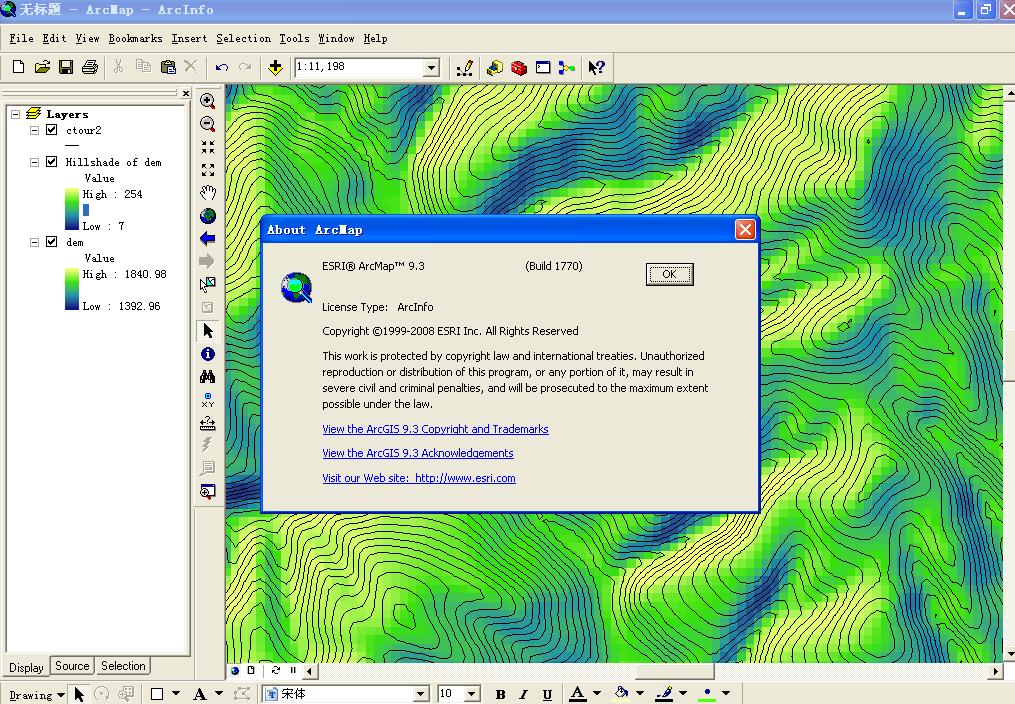
Task: Select the Zoom In magnifier tool
Action: click(x=208, y=100)
